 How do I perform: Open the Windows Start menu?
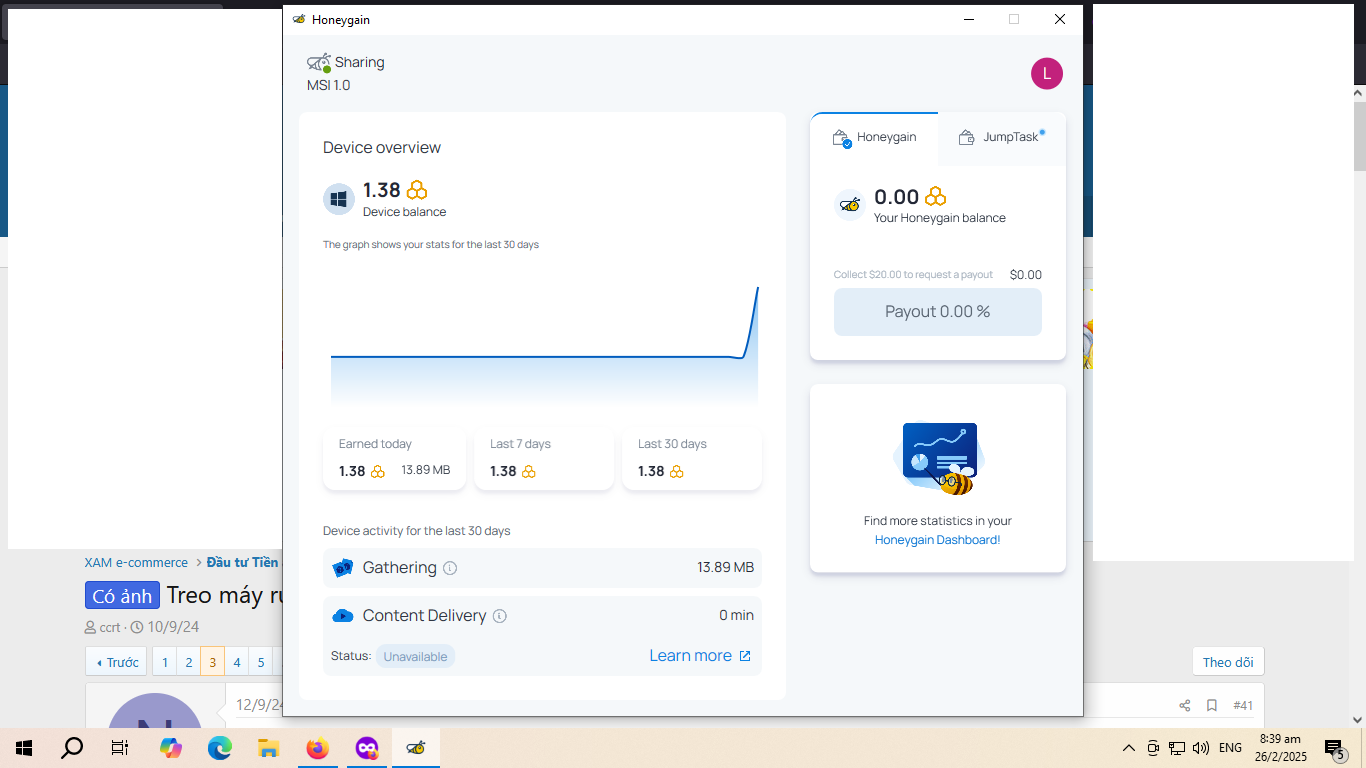coord(24,748)
